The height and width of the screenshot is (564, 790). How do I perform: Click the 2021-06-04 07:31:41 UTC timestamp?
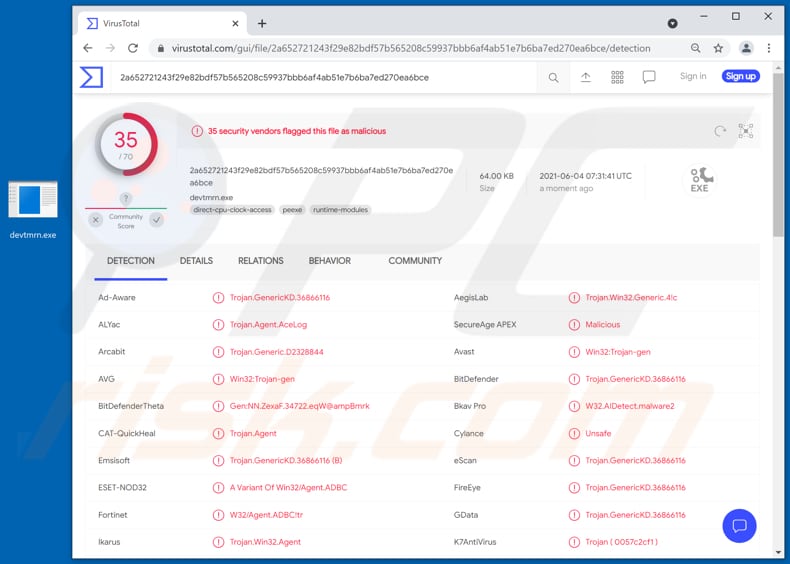click(585, 176)
